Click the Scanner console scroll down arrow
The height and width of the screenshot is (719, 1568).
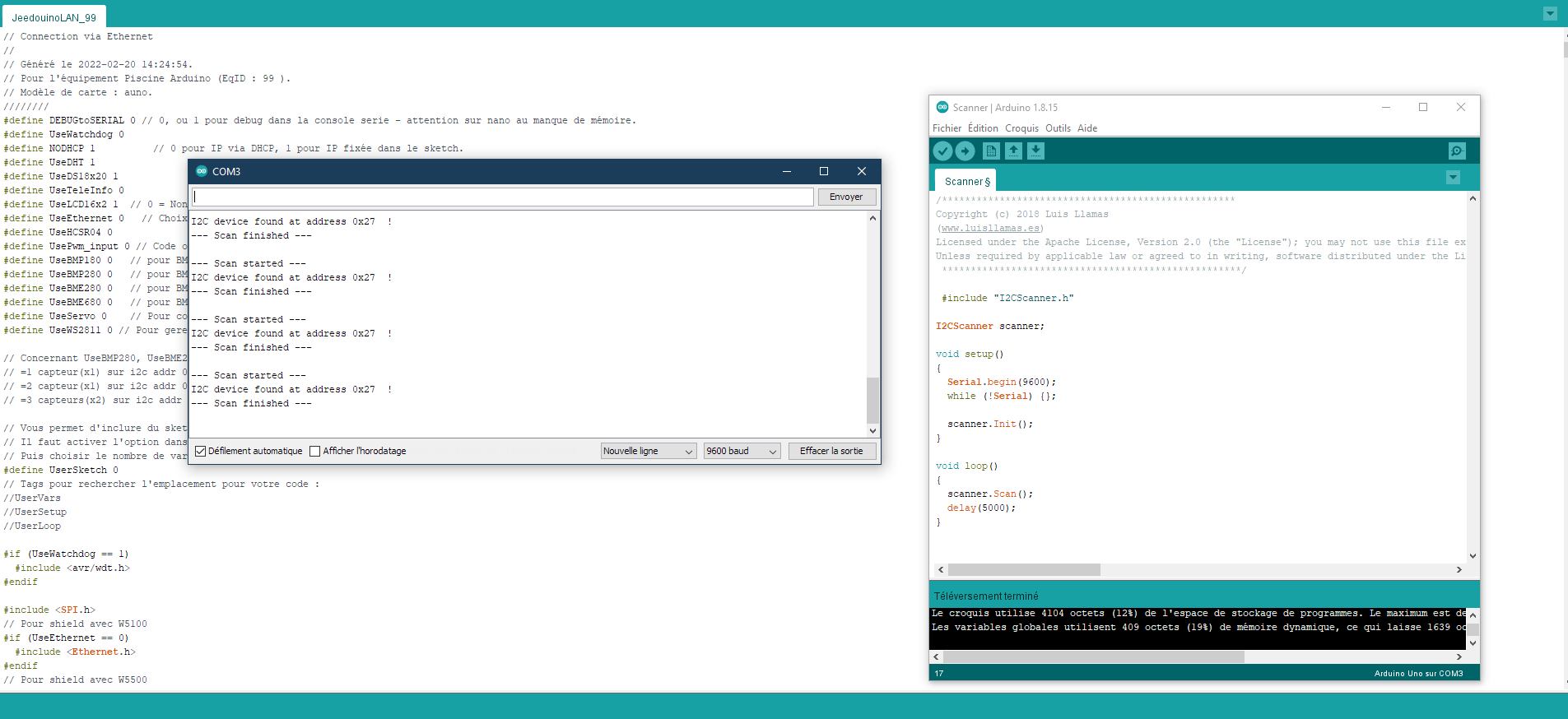[1473, 643]
